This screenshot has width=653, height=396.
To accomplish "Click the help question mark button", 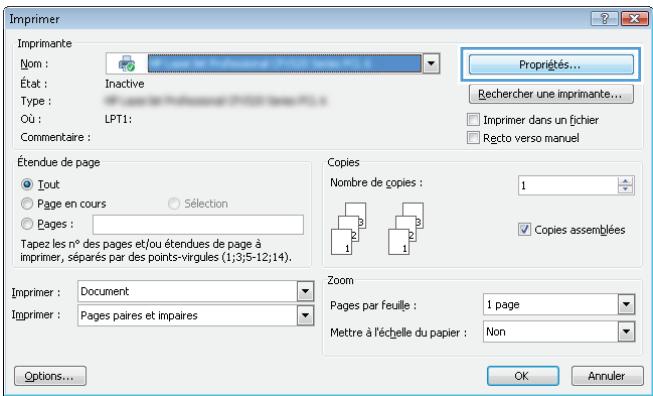I will (x=604, y=19).
